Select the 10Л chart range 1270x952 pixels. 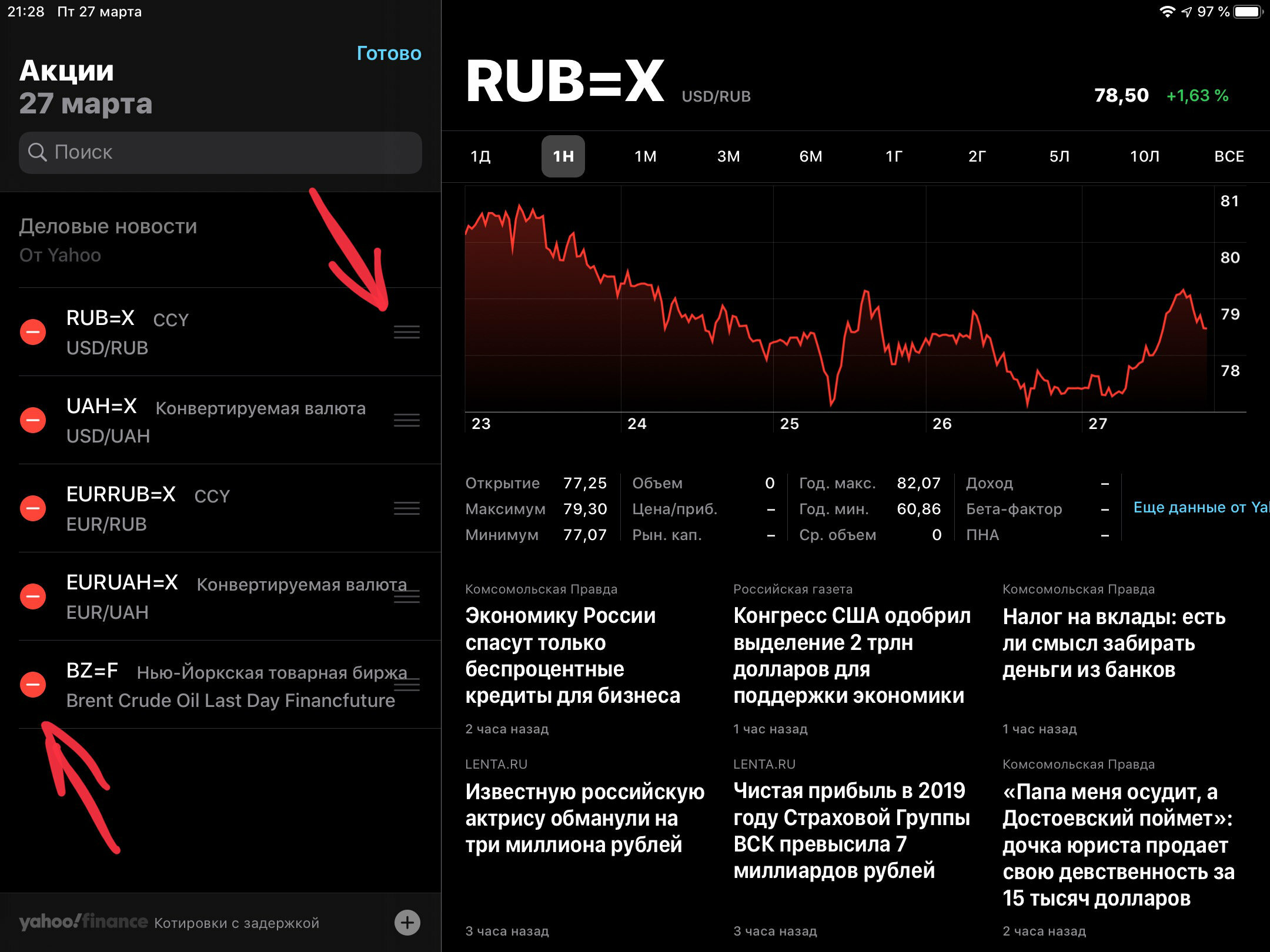pyautogui.click(x=1145, y=156)
